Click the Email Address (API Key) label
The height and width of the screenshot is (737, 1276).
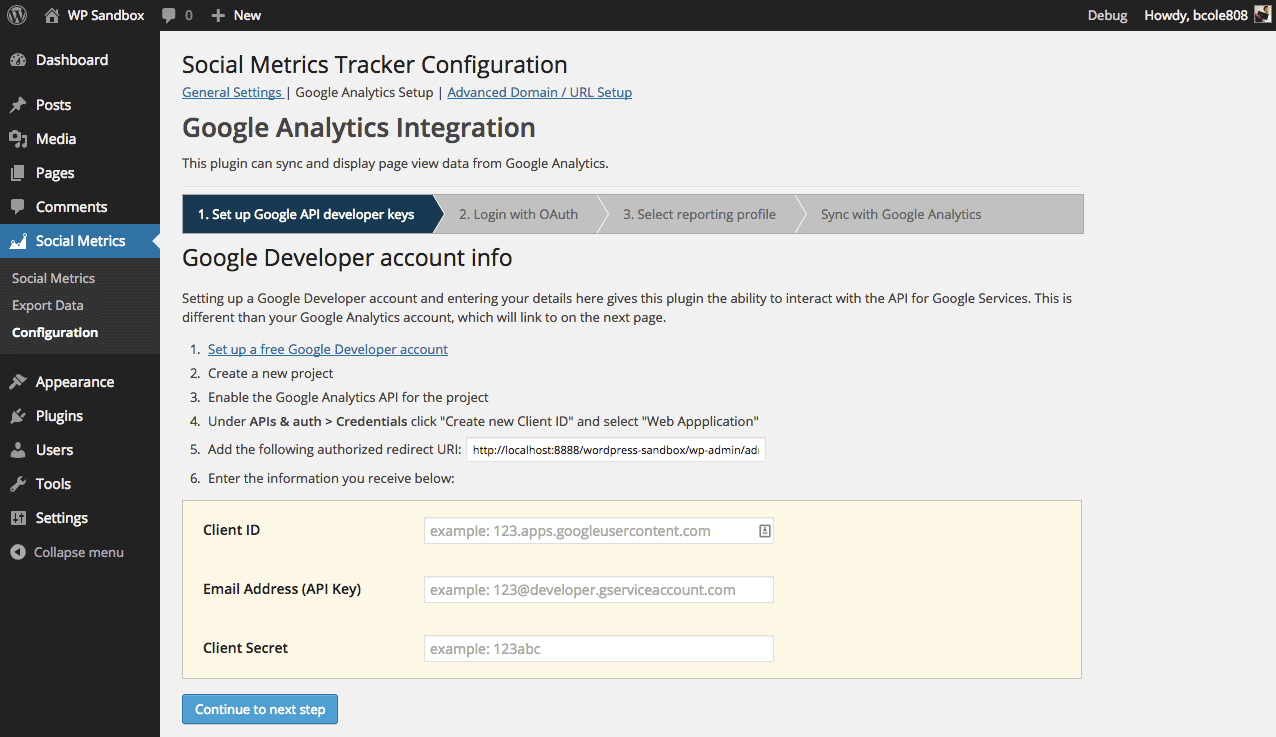pos(282,589)
